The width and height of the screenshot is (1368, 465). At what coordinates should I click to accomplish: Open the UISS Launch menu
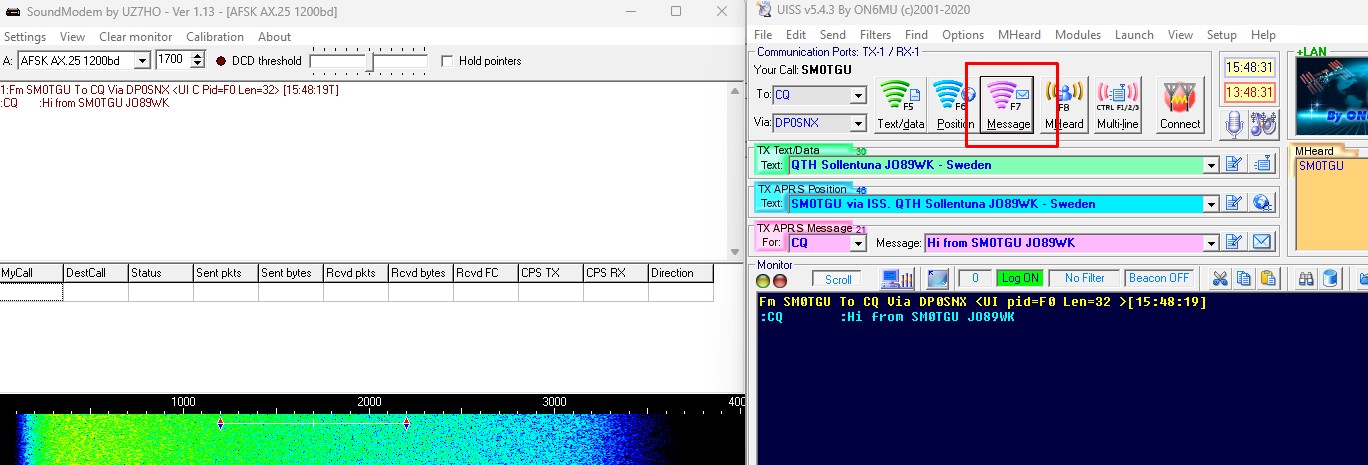click(x=1134, y=35)
